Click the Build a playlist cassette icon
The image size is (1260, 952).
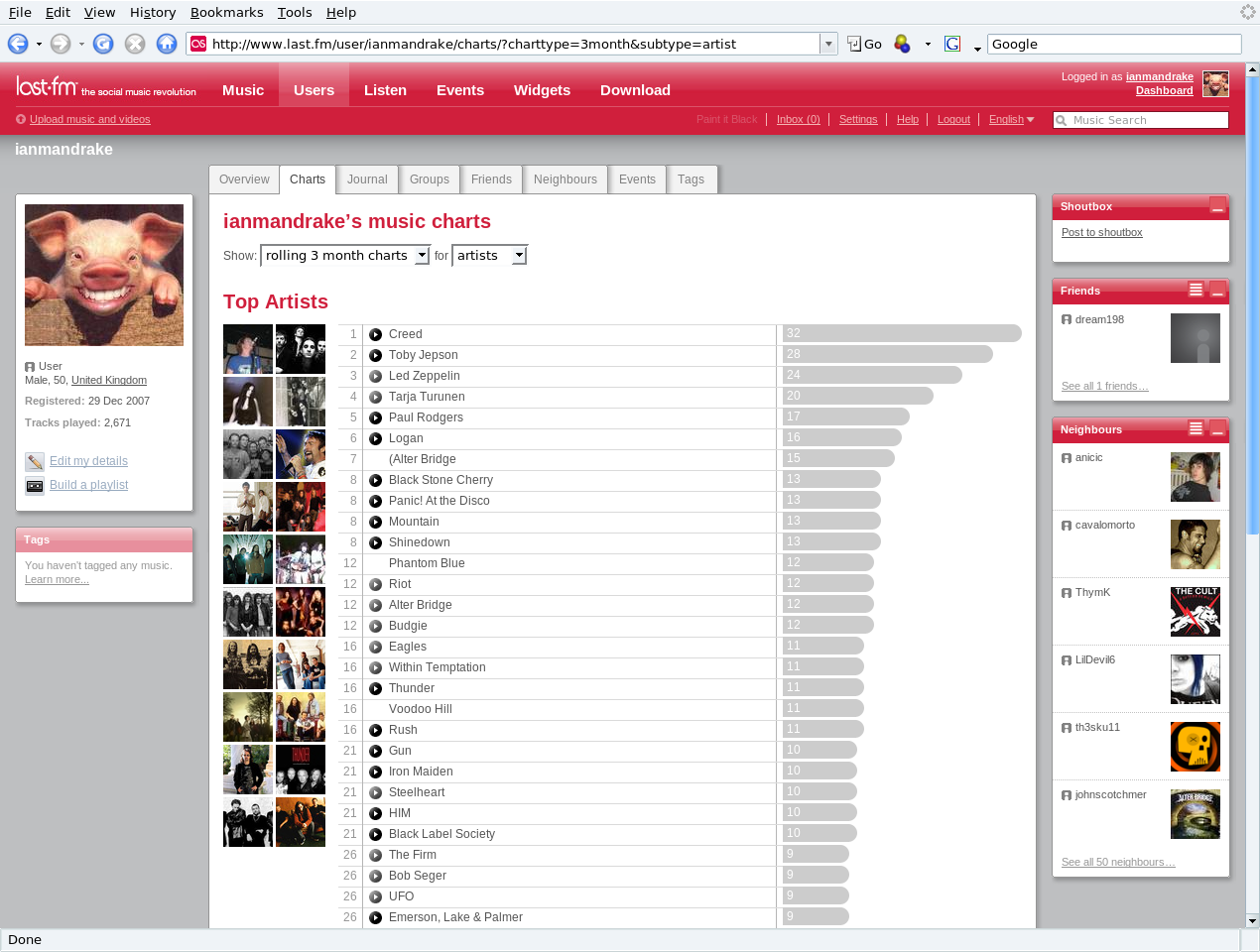pos(35,486)
